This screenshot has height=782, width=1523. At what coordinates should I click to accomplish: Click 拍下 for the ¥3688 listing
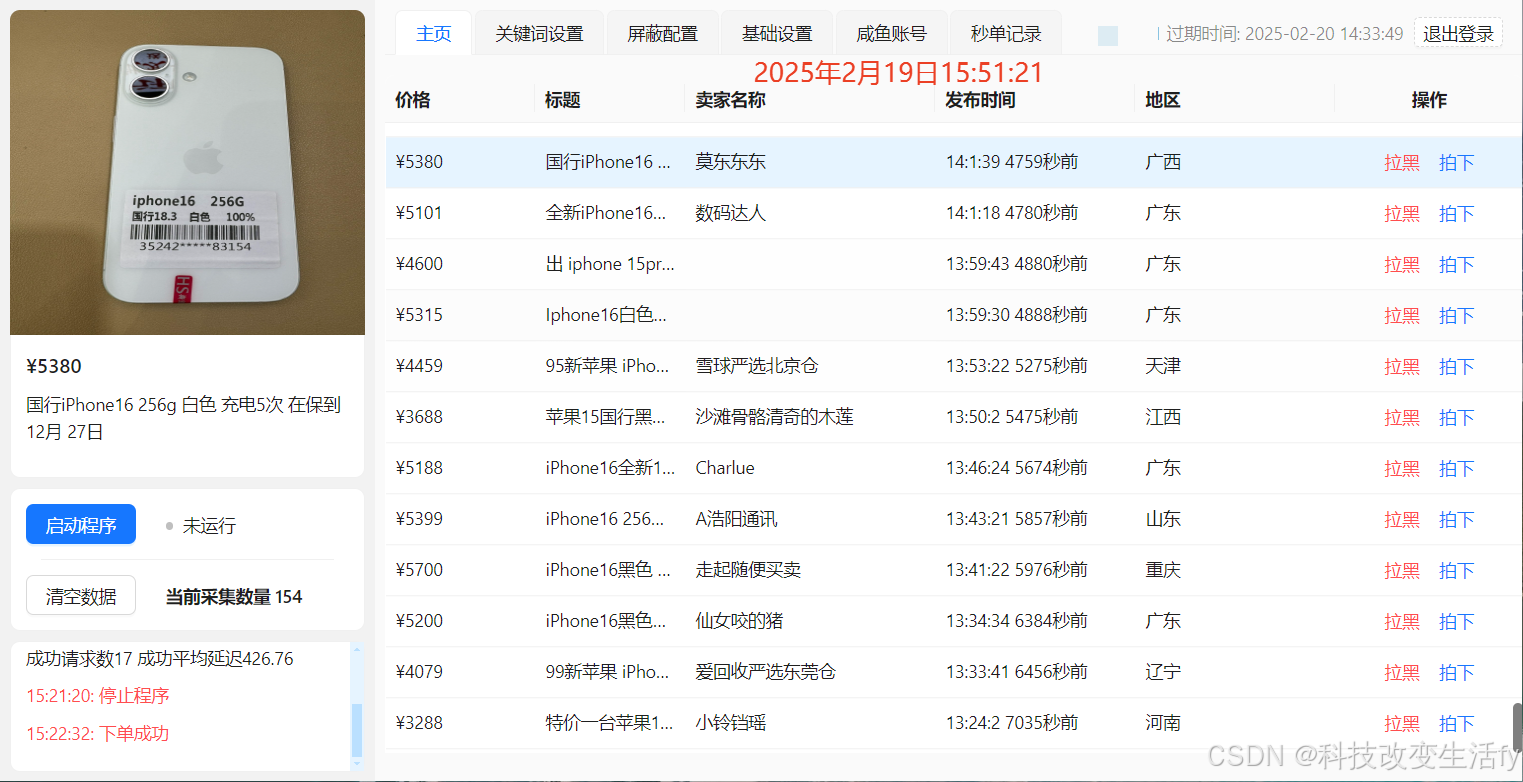point(1457,417)
